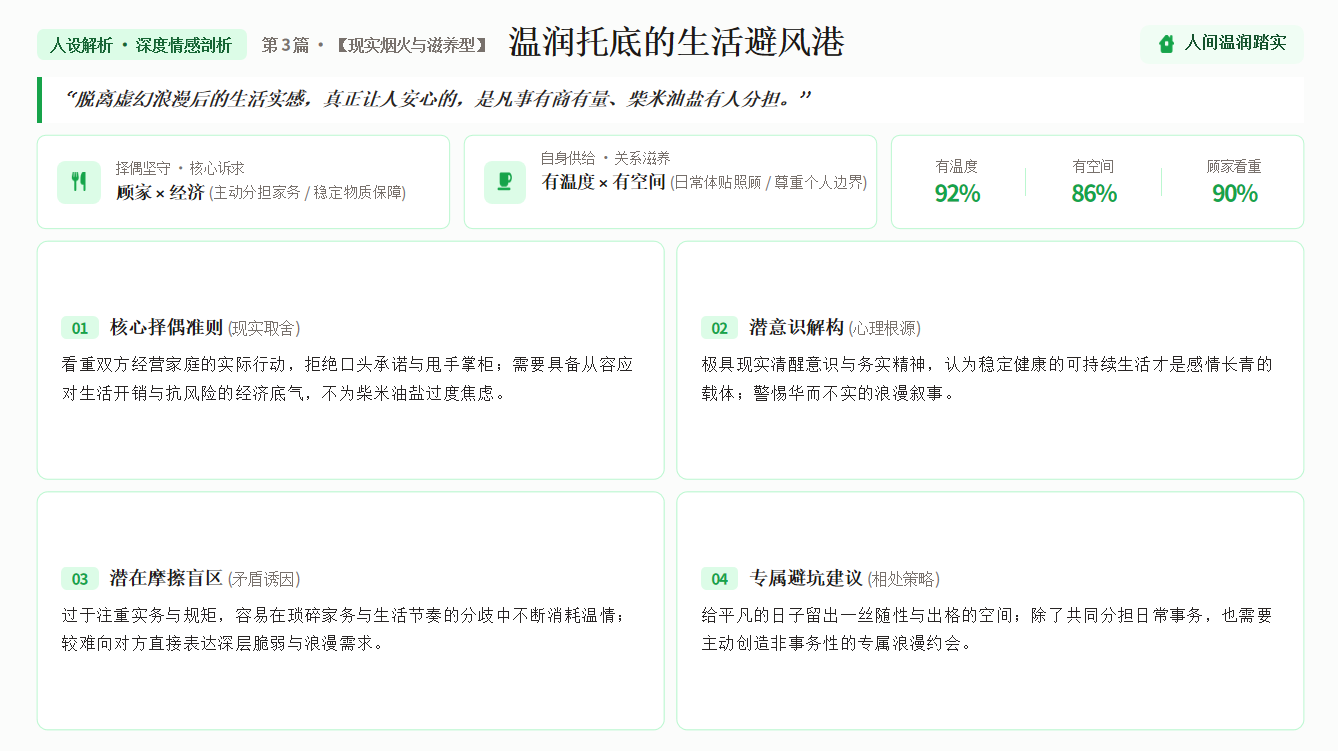Click the 潜在摩擦盲区 card heading
Image resolution: width=1338 pixels, height=751 pixels.
tap(166, 579)
